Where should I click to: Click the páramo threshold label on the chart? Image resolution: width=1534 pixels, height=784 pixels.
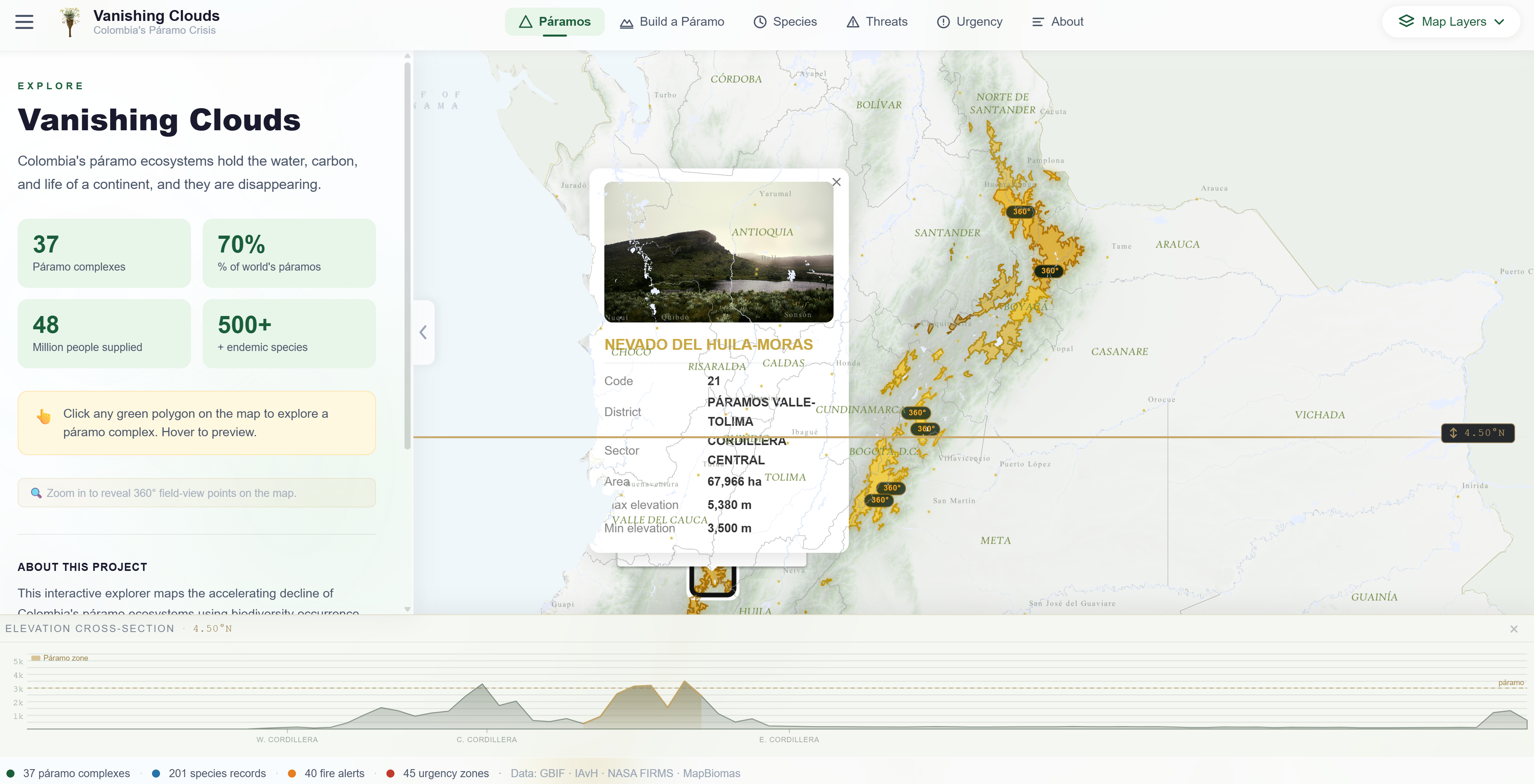click(x=1511, y=682)
